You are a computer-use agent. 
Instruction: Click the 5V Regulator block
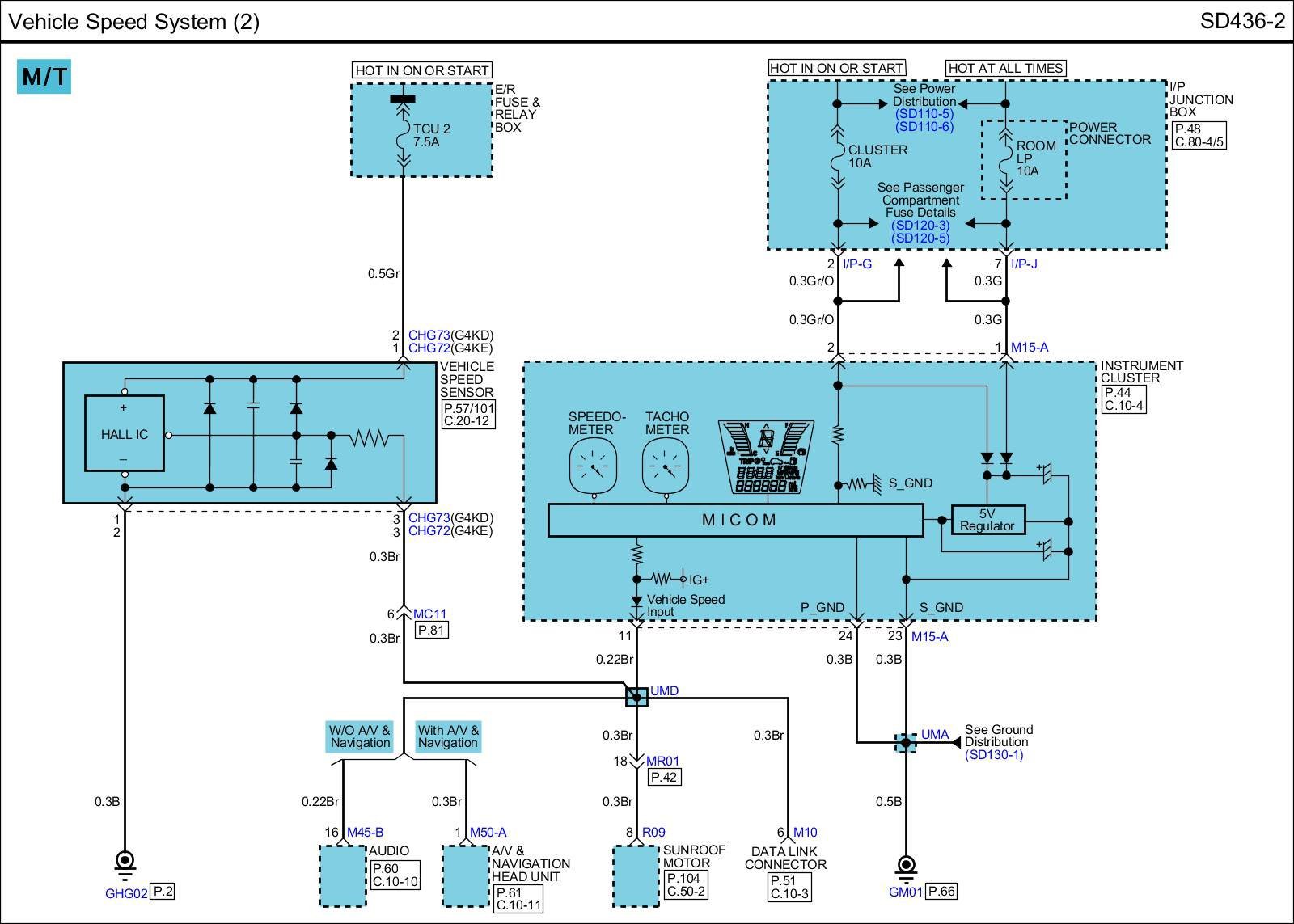point(987,520)
